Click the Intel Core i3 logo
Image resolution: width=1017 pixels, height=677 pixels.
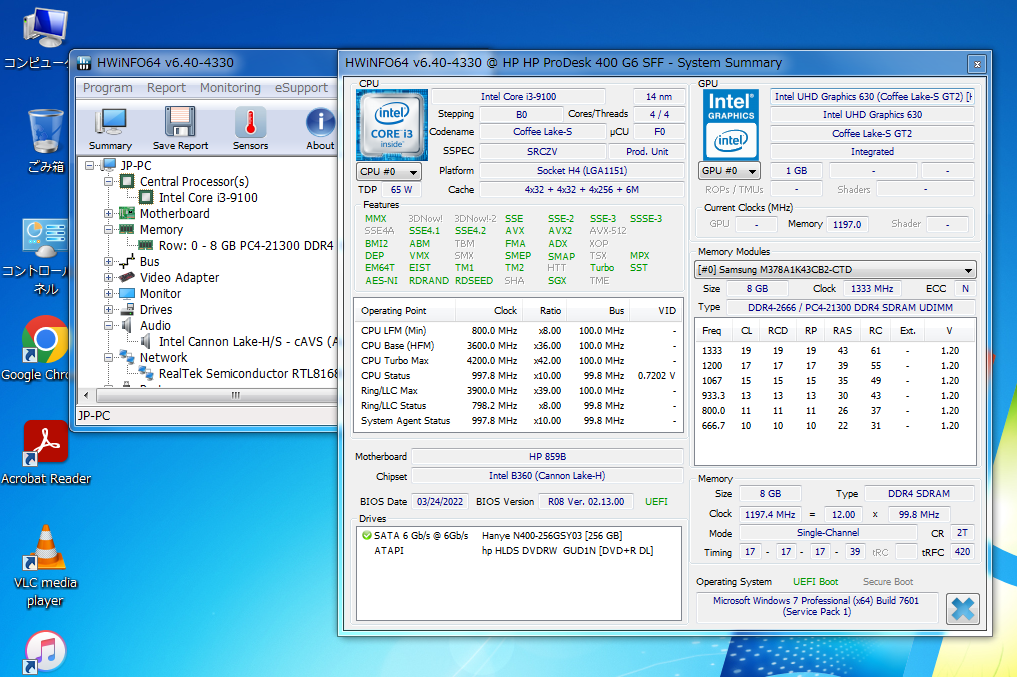coord(392,124)
